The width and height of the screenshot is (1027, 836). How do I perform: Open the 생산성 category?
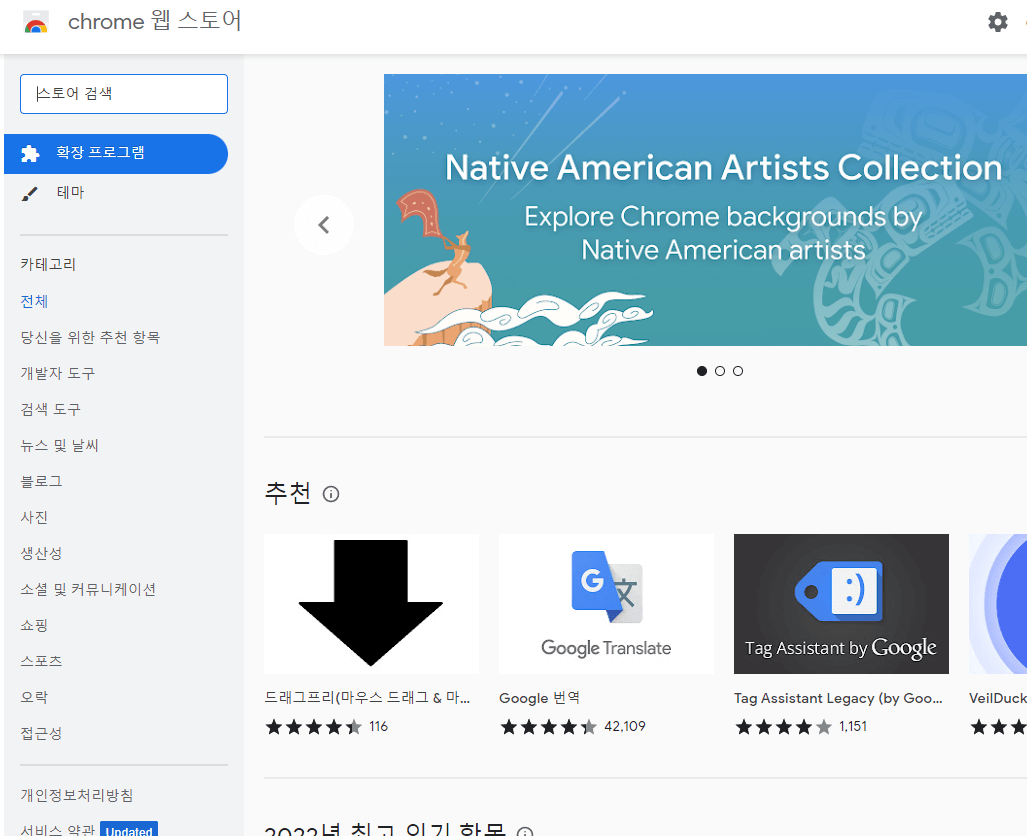(x=41, y=554)
